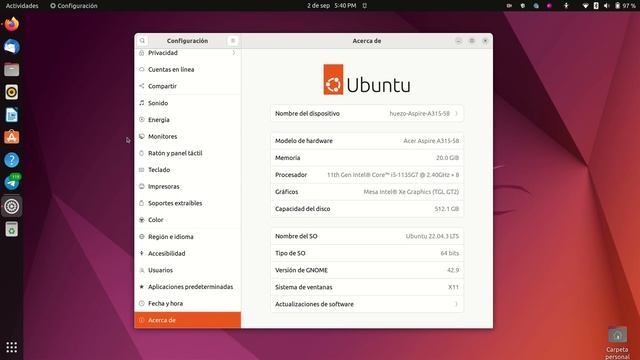
Task: Open Configuración app menu in top bar
Action: pyautogui.click(x=74, y=6)
